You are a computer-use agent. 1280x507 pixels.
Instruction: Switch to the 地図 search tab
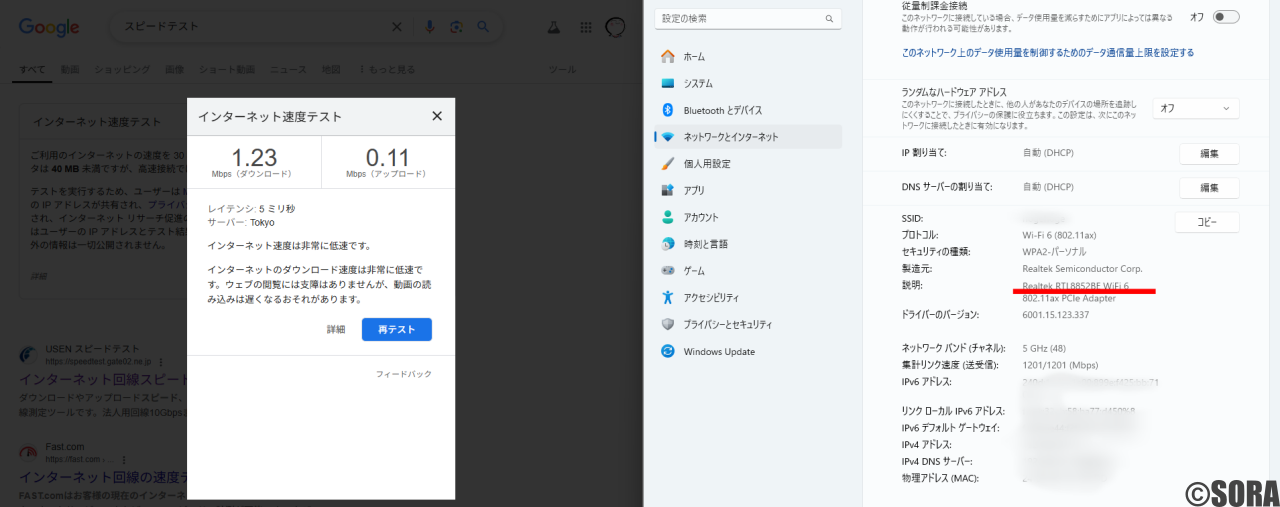(x=331, y=69)
